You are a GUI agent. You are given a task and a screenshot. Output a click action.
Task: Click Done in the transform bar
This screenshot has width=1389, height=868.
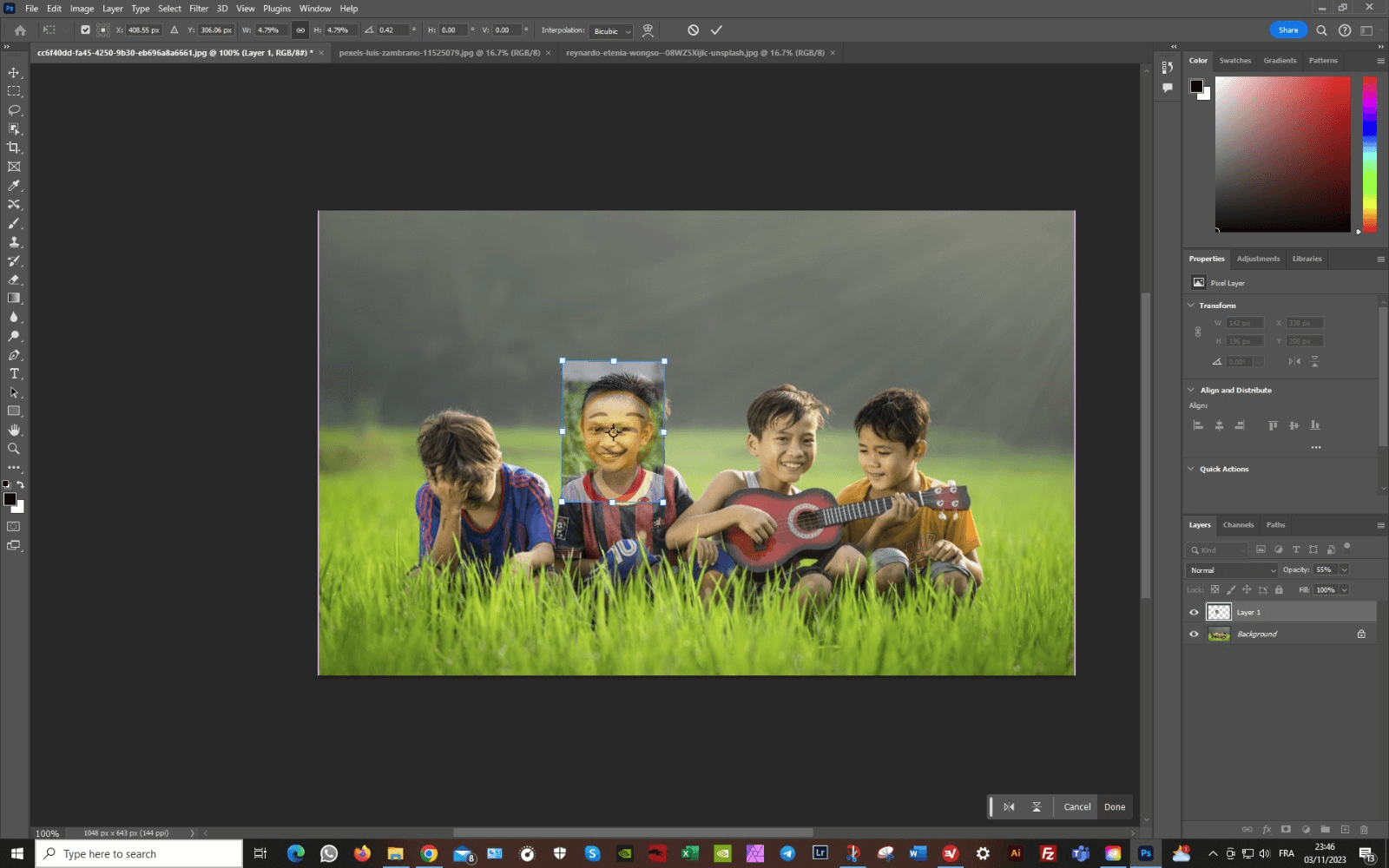point(1115,806)
